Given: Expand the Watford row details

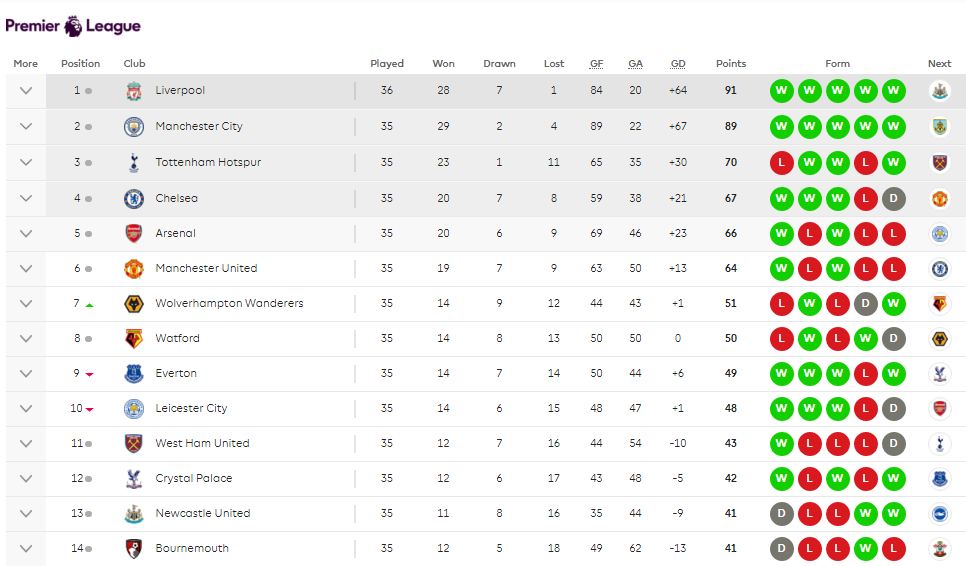Looking at the screenshot, I should pos(26,338).
